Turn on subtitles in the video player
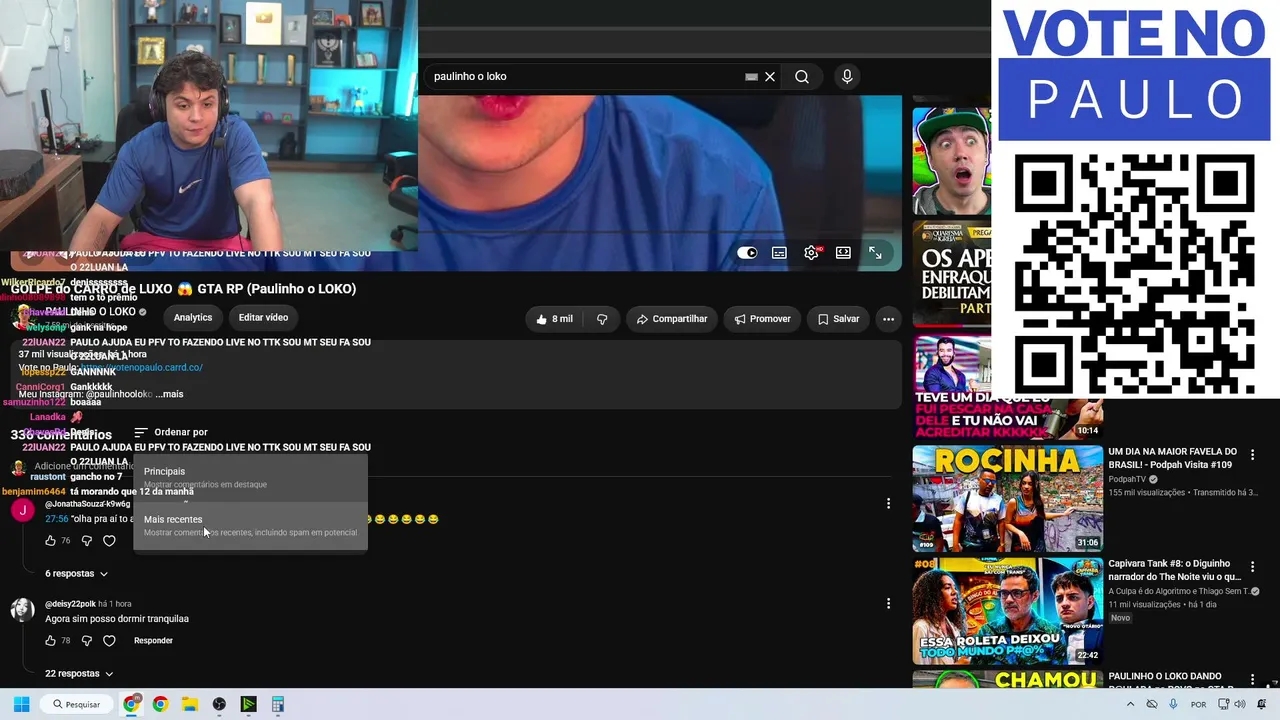Viewport: 1280px width, 720px height. (x=779, y=253)
